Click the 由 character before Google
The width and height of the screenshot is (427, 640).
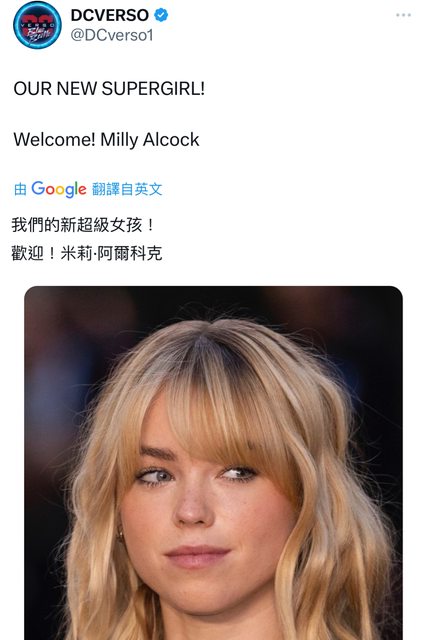point(20,189)
